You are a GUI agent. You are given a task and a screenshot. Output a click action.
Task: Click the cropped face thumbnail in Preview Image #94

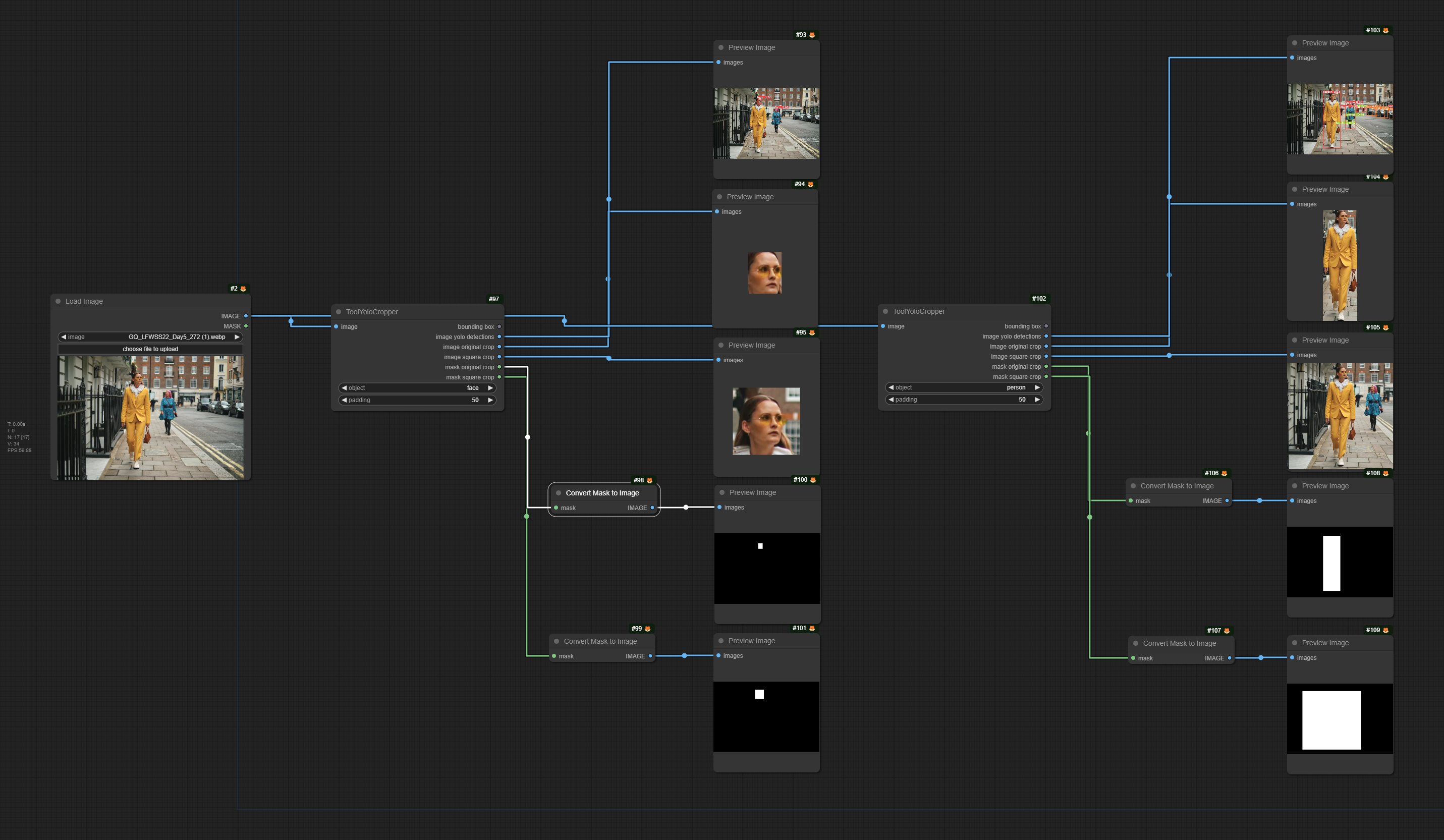[764, 273]
